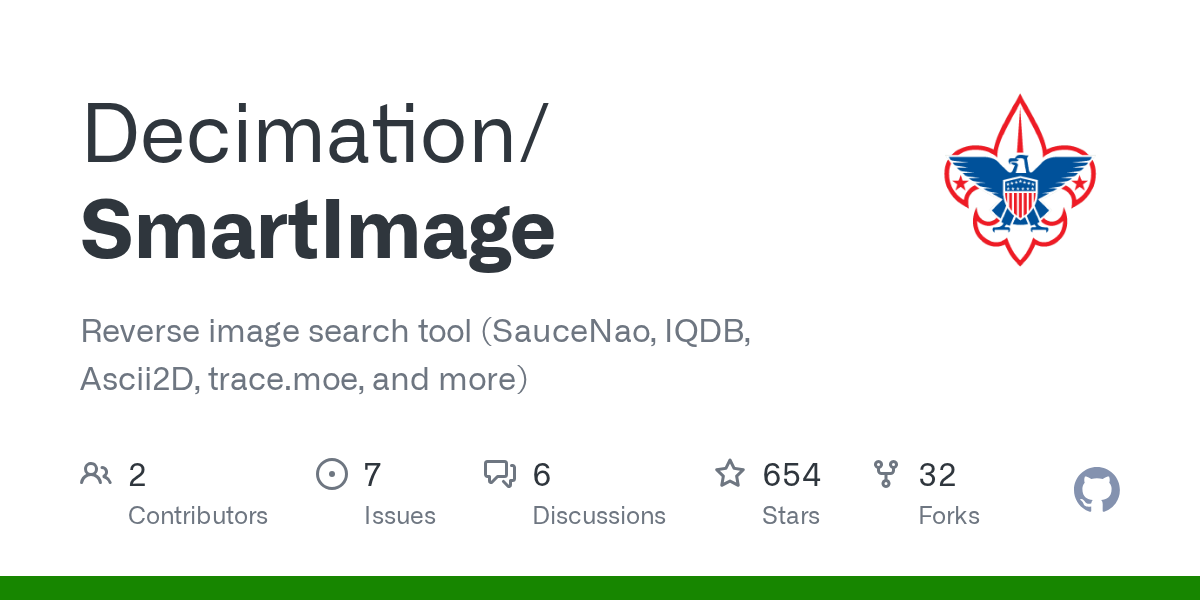This screenshot has width=1200, height=600.
Task: Click the repository description text
Action: click(x=415, y=355)
